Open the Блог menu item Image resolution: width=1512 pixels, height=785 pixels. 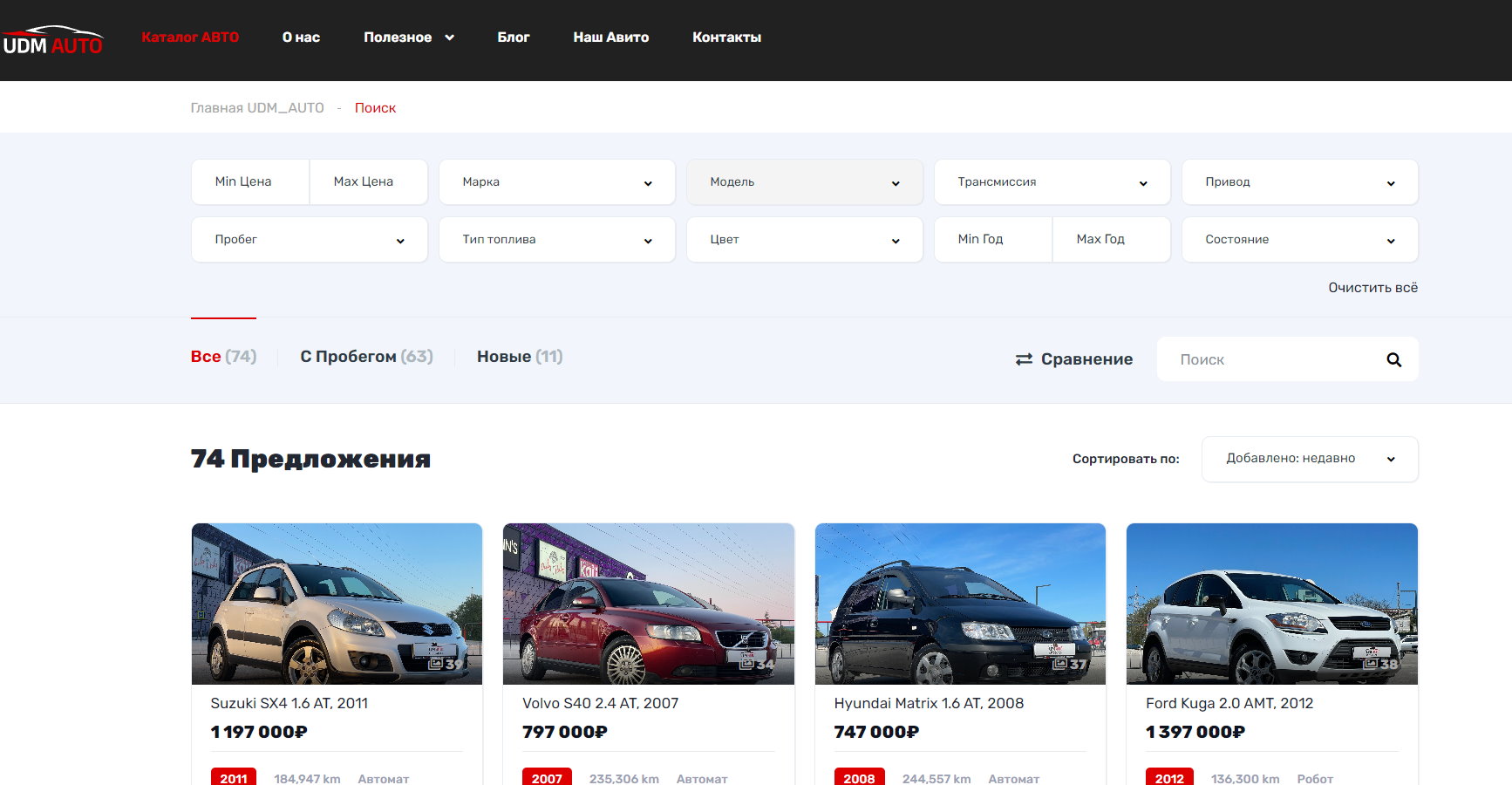[x=514, y=38]
